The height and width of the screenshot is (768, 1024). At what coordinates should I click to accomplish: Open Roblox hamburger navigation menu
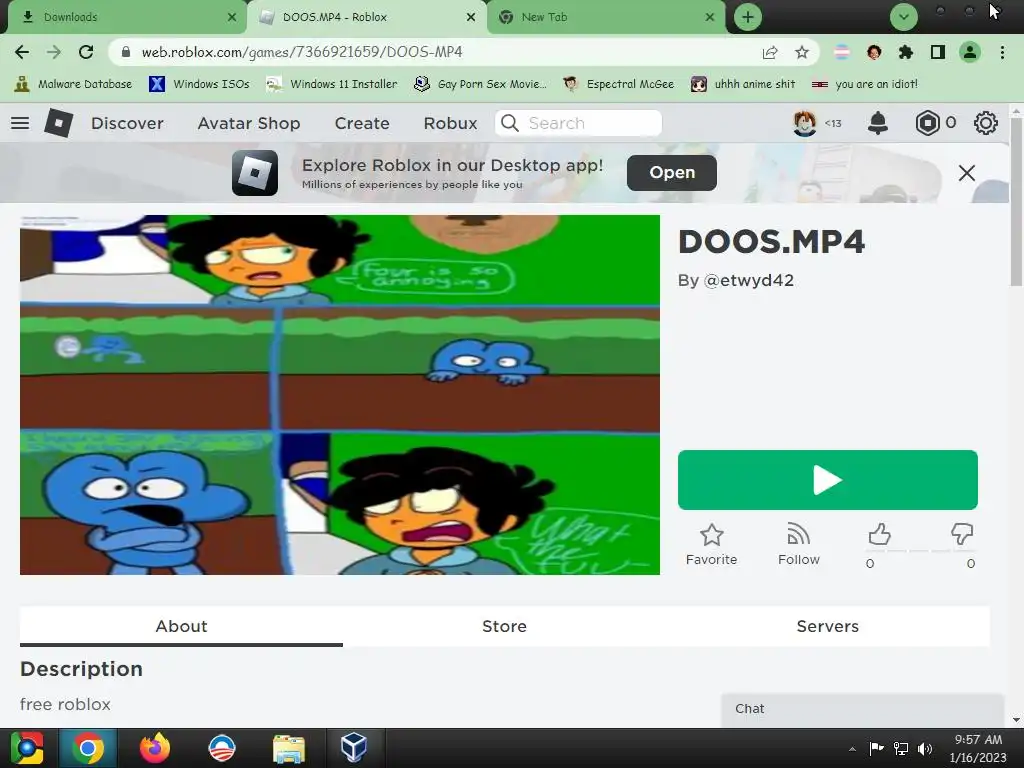pos(20,123)
